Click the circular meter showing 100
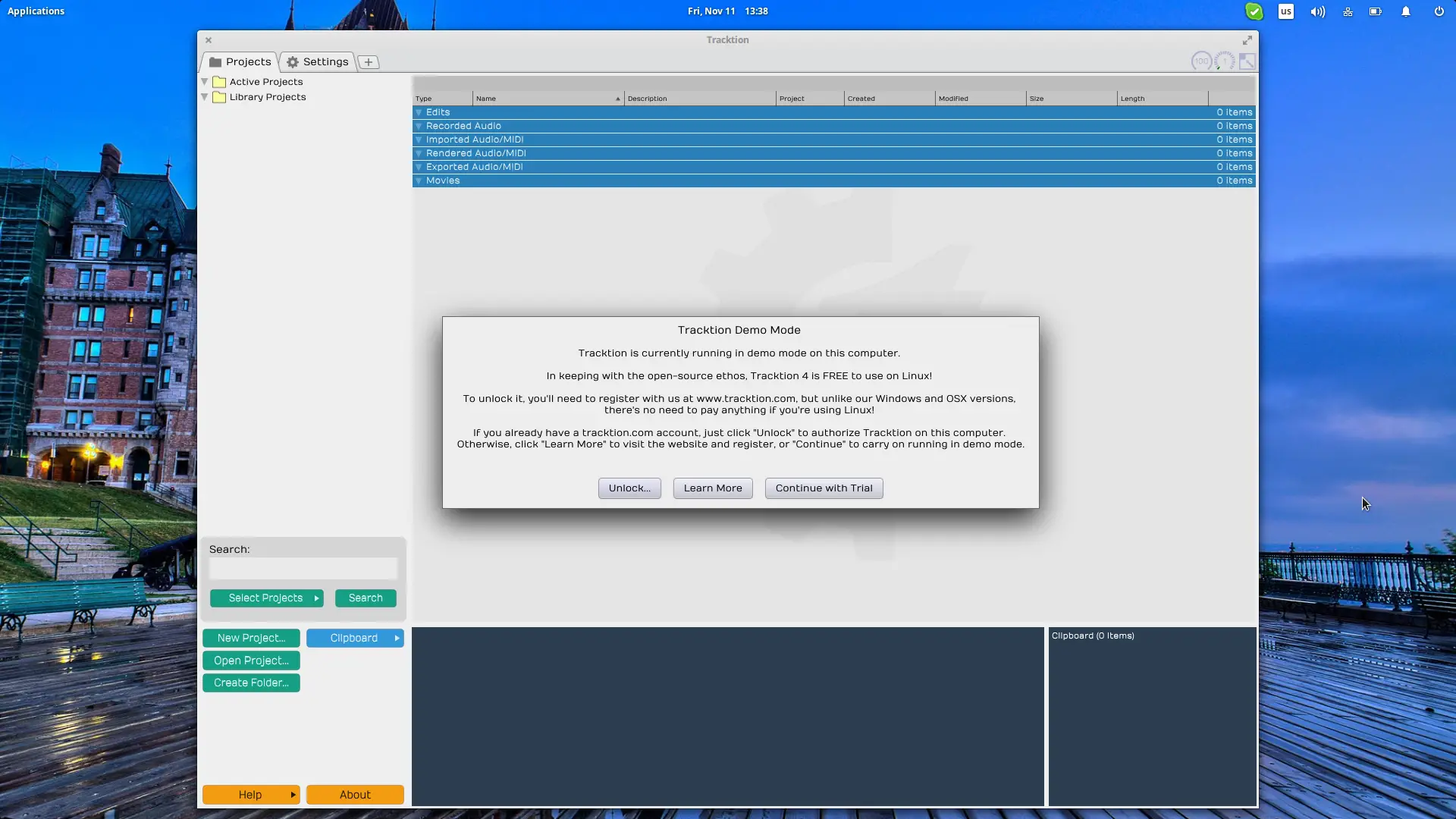This screenshot has width=1456, height=819. coord(1201,61)
